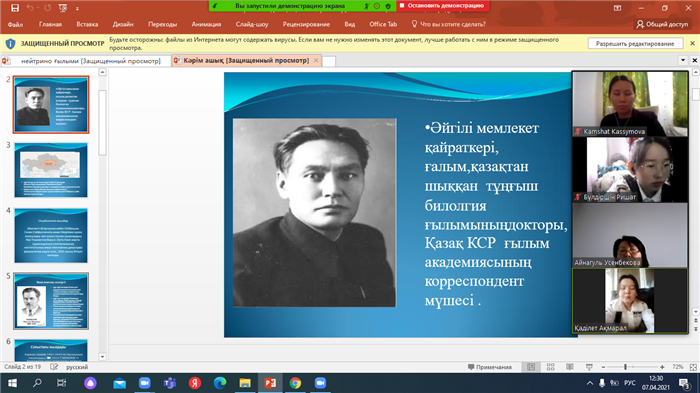The height and width of the screenshot is (393, 700).
Task: Start Slide Show view icon in status bar
Action: tap(589, 367)
